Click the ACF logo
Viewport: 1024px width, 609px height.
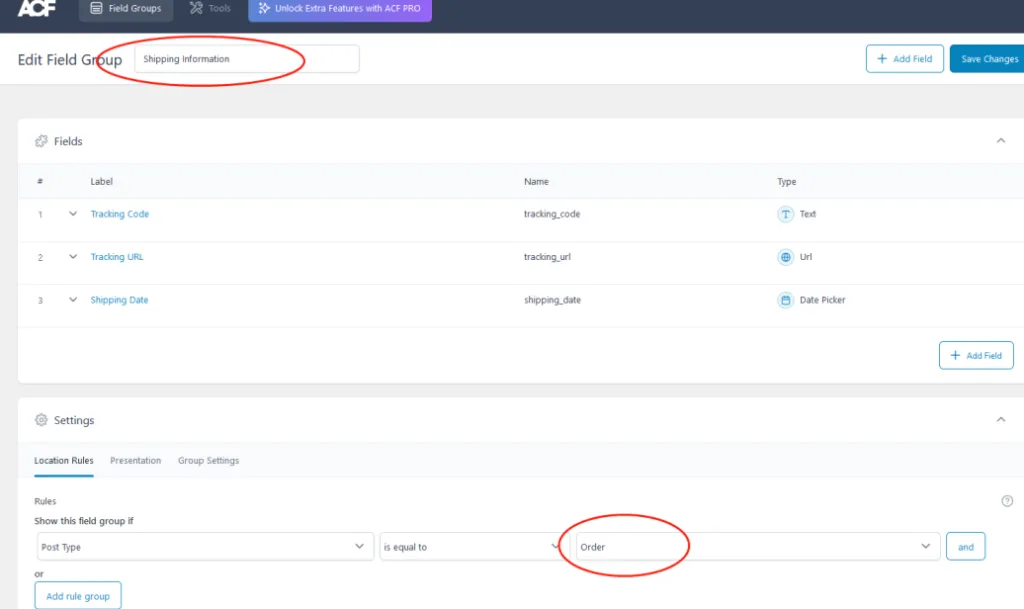[35, 8]
